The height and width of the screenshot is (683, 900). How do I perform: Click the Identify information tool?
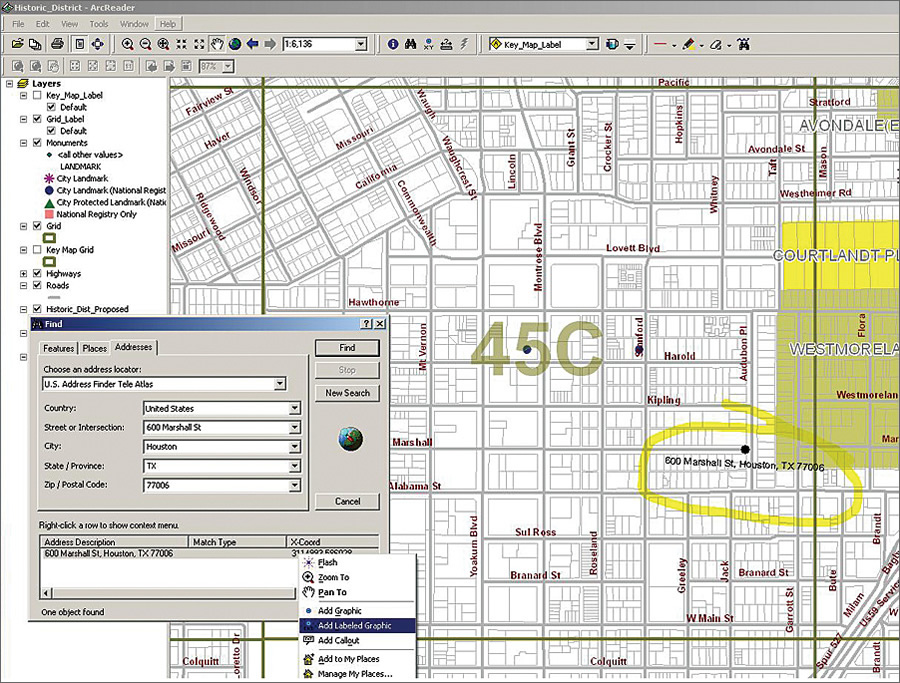coord(391,44)
